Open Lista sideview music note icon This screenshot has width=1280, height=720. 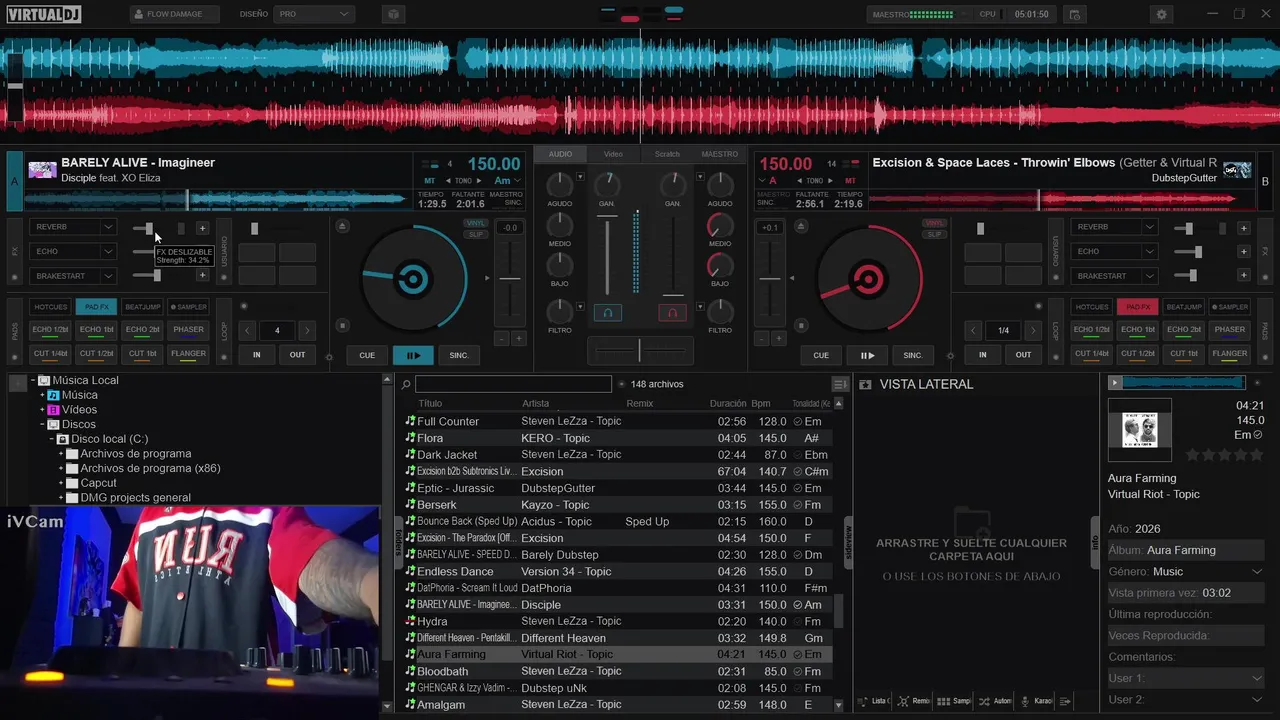point(864,701)
